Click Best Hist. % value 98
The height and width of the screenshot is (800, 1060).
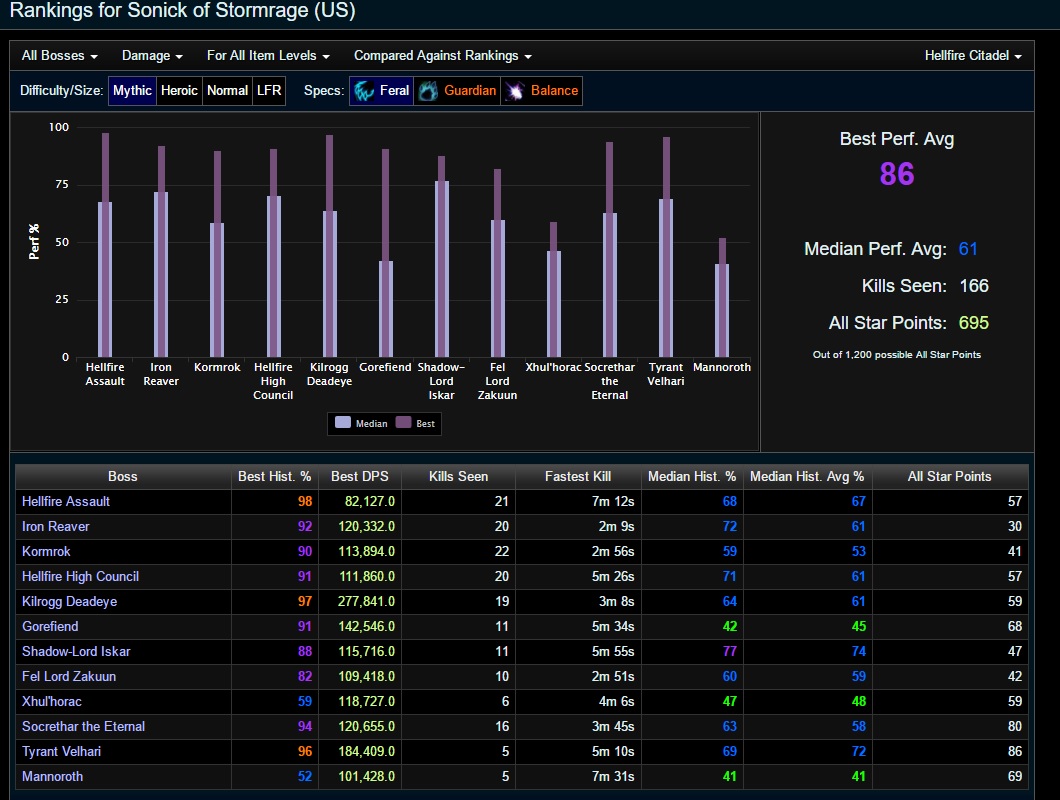[305, 501]
